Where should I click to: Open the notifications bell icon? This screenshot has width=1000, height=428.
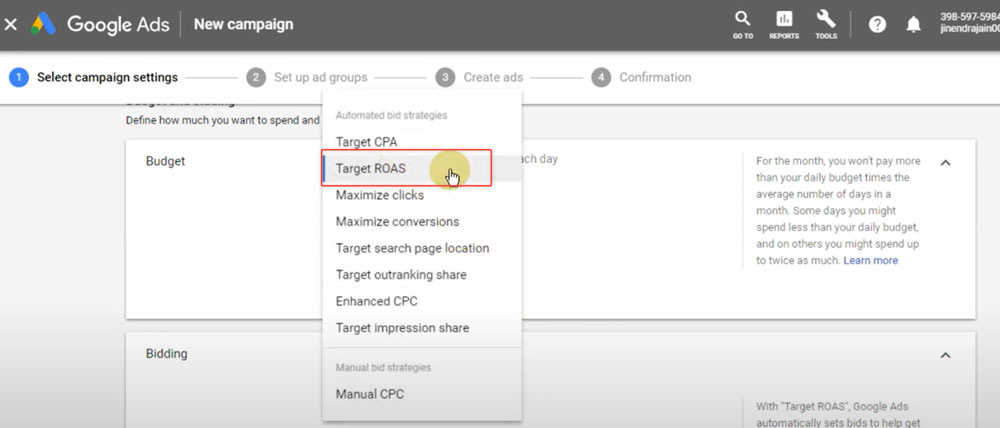[914, 25]
